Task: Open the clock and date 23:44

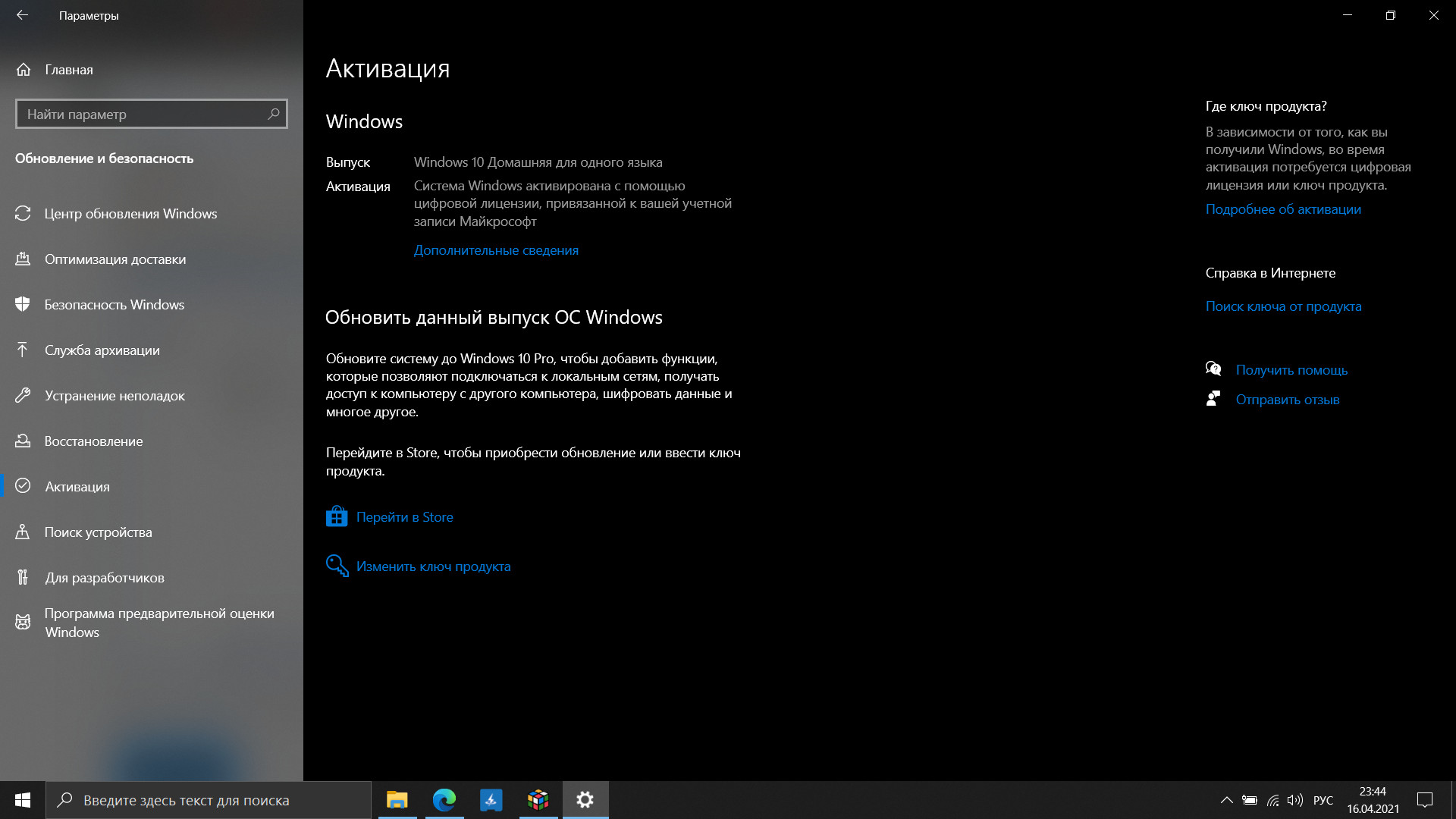Action: tap(1373, 800)
